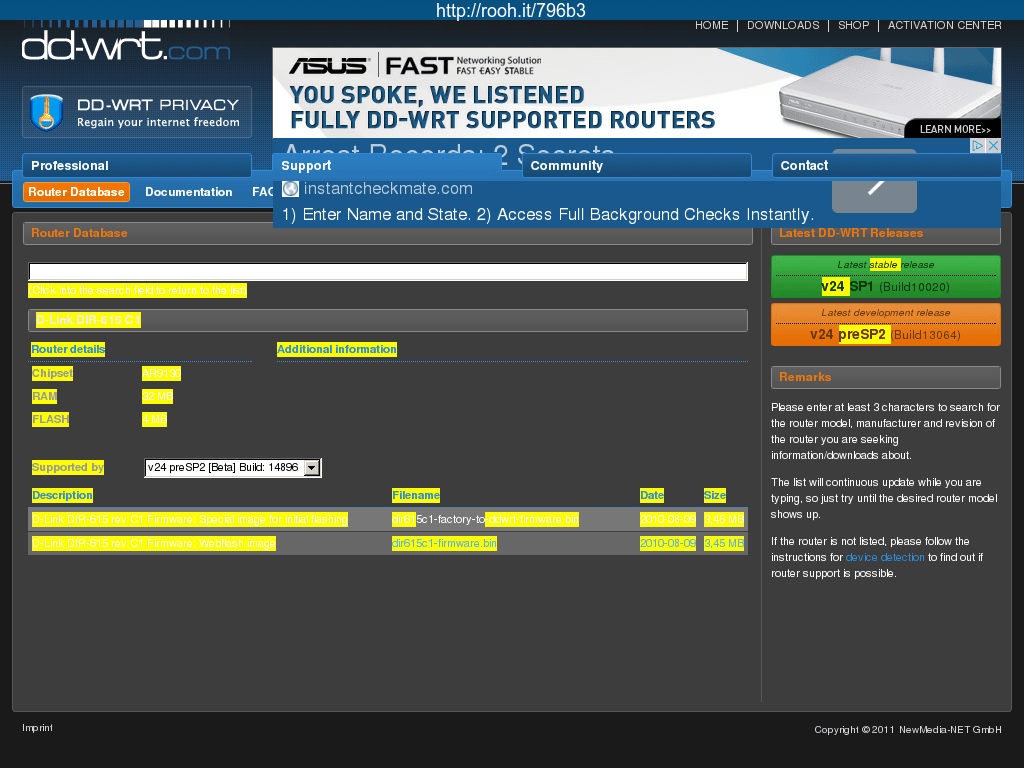Open the device detection link
Viewport: 1024px width, 768px height.
click(885, 557)
